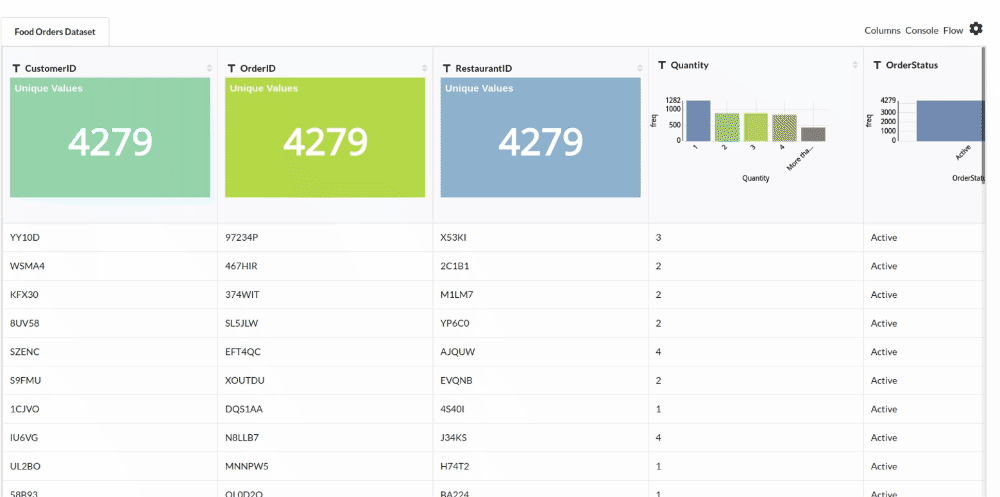
Task: Click order cell SL5JLW
Action: click(242, 323)
